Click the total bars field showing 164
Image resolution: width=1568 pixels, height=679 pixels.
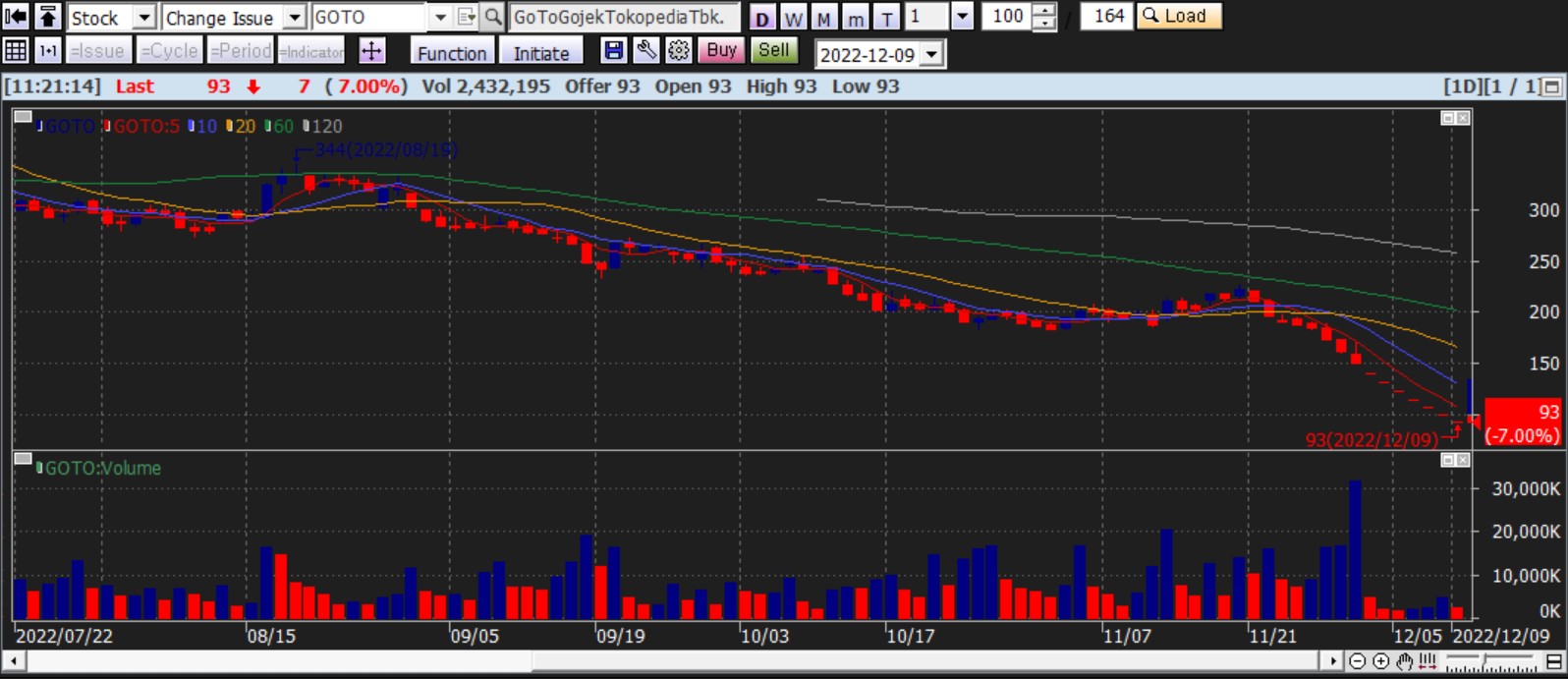click(1107, 17)
